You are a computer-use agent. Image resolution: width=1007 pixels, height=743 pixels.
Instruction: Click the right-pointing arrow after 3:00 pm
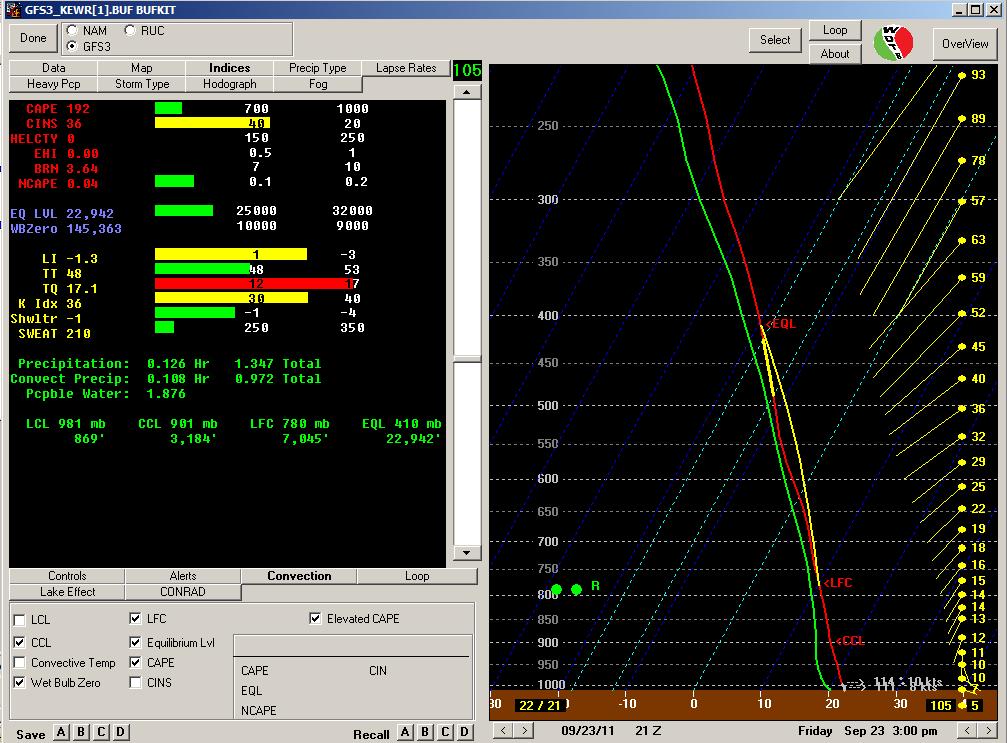coord(988,730)
